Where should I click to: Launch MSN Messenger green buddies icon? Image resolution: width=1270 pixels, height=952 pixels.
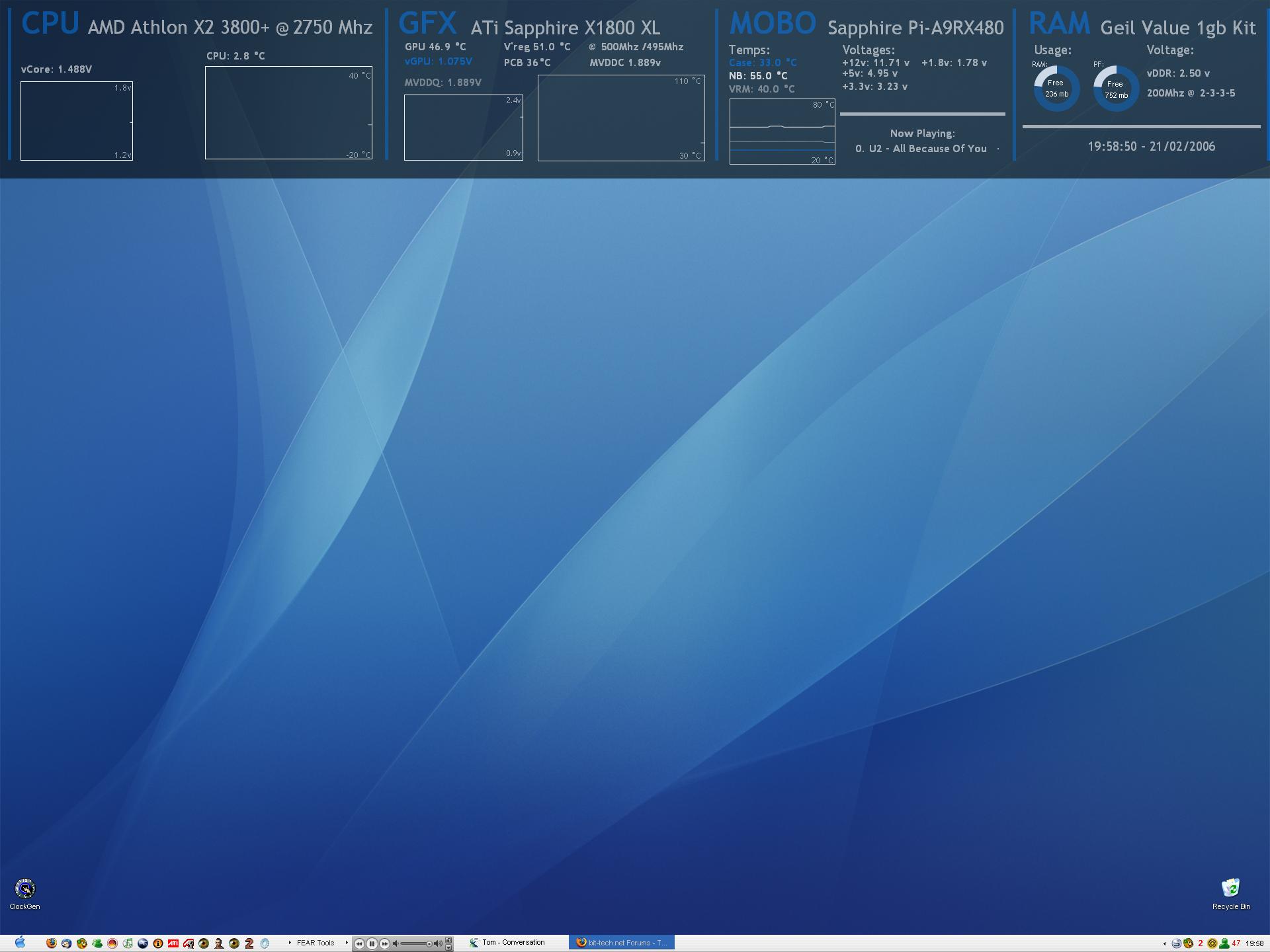pyautogui.click(x=97, y=943)
